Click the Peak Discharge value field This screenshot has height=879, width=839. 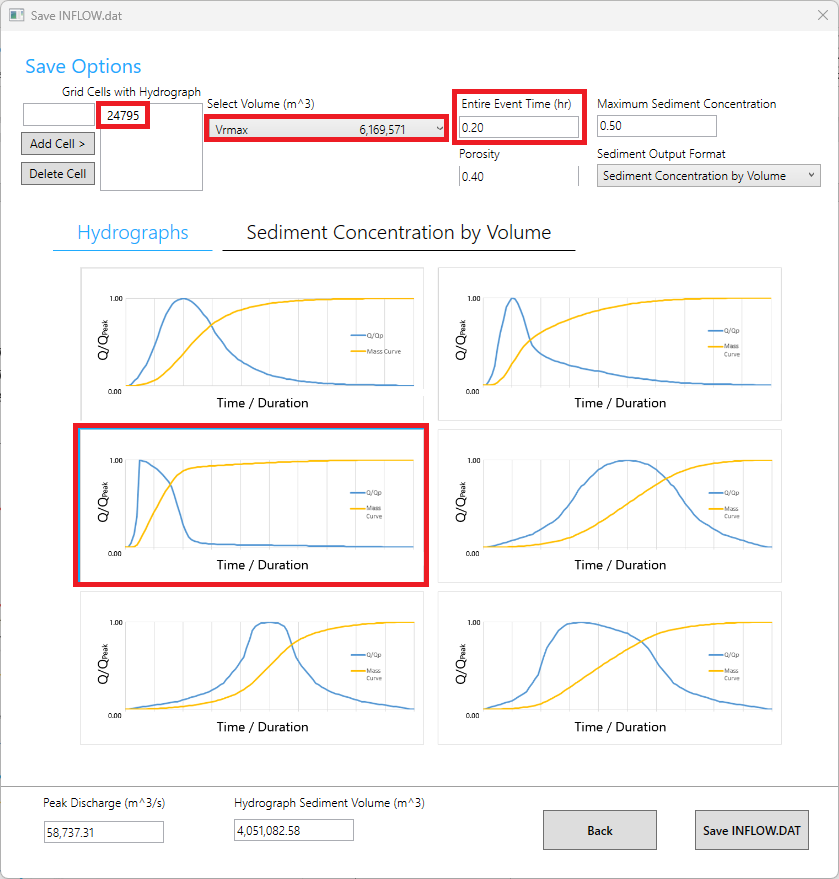[103, 831]
